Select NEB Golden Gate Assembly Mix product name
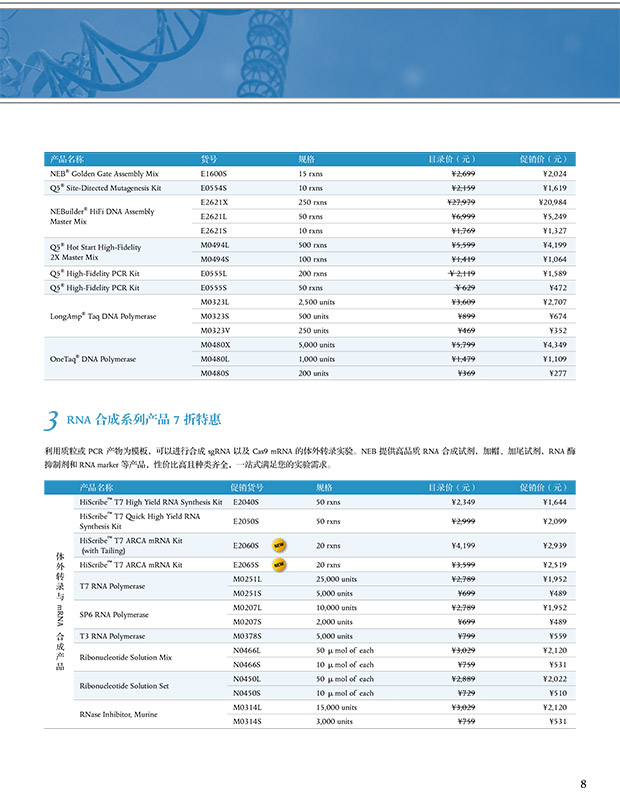 point(104,173)
